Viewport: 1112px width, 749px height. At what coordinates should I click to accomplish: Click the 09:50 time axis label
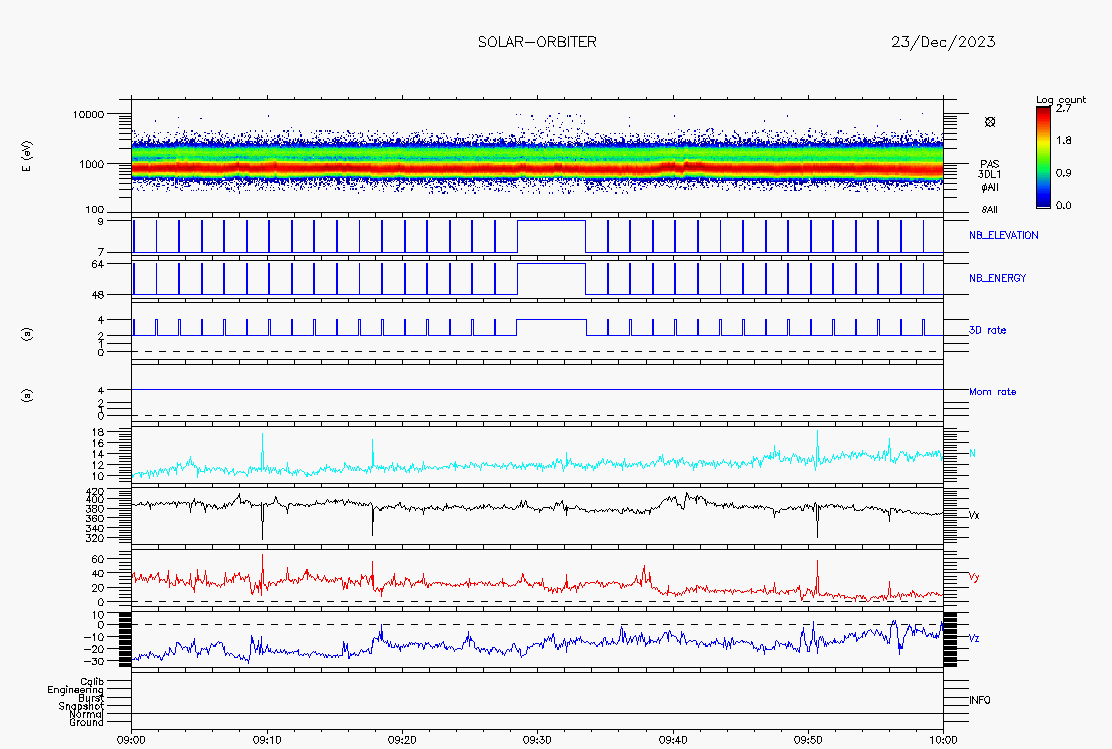808,740
